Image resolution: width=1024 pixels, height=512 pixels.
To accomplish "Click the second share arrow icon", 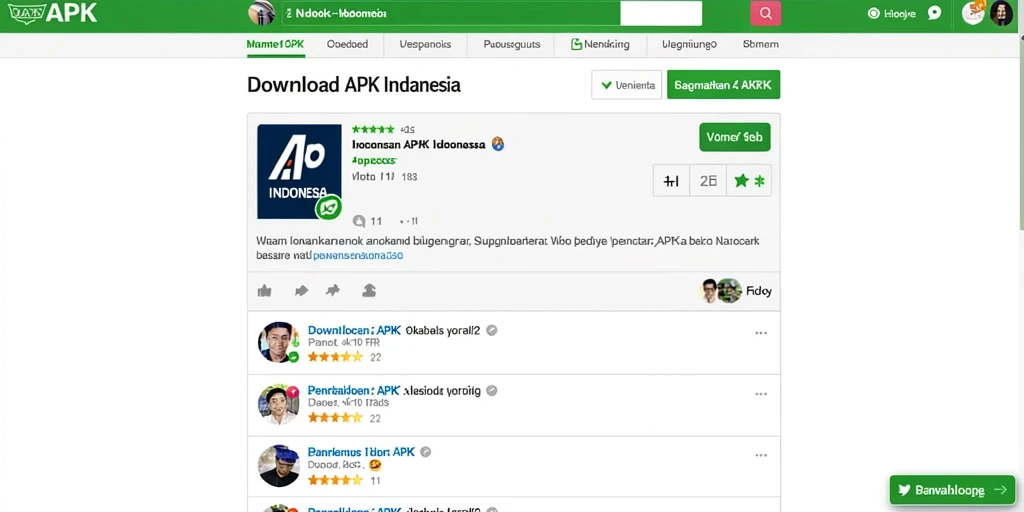I will click(x=333, y=291).
